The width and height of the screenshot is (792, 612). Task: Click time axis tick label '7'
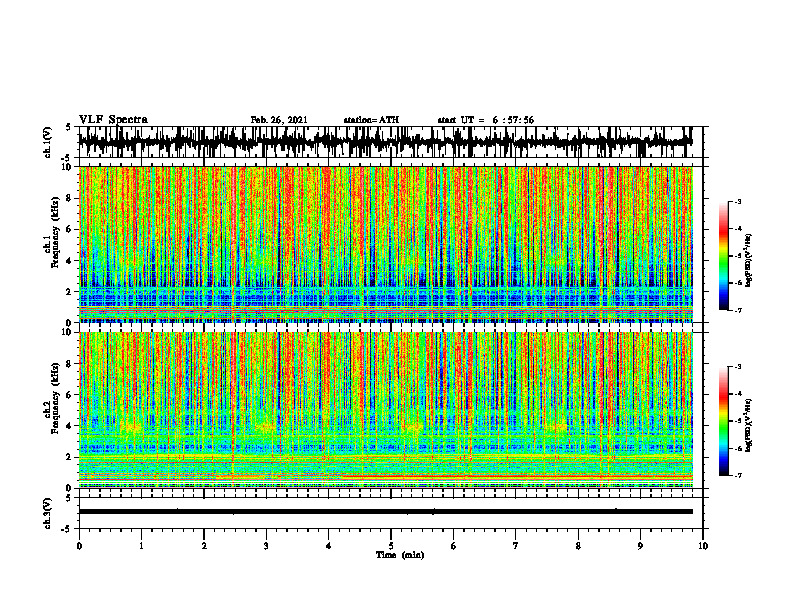516,546
